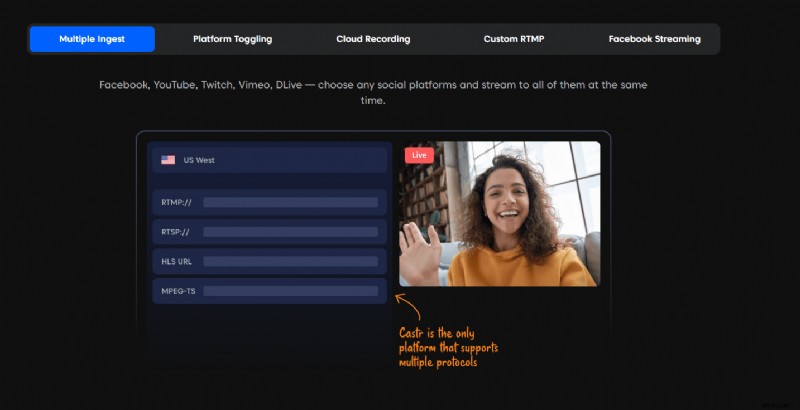Image resolution: width=800 pixels, height=410 pixels.
Task: Click the 'Castr is the only platform' note
Action: click(x=448, y=348)
